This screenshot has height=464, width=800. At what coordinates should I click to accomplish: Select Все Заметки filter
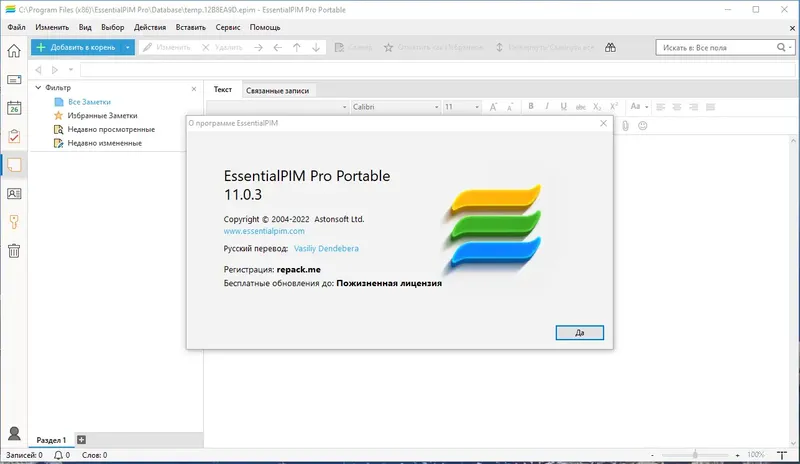(89, 102)
